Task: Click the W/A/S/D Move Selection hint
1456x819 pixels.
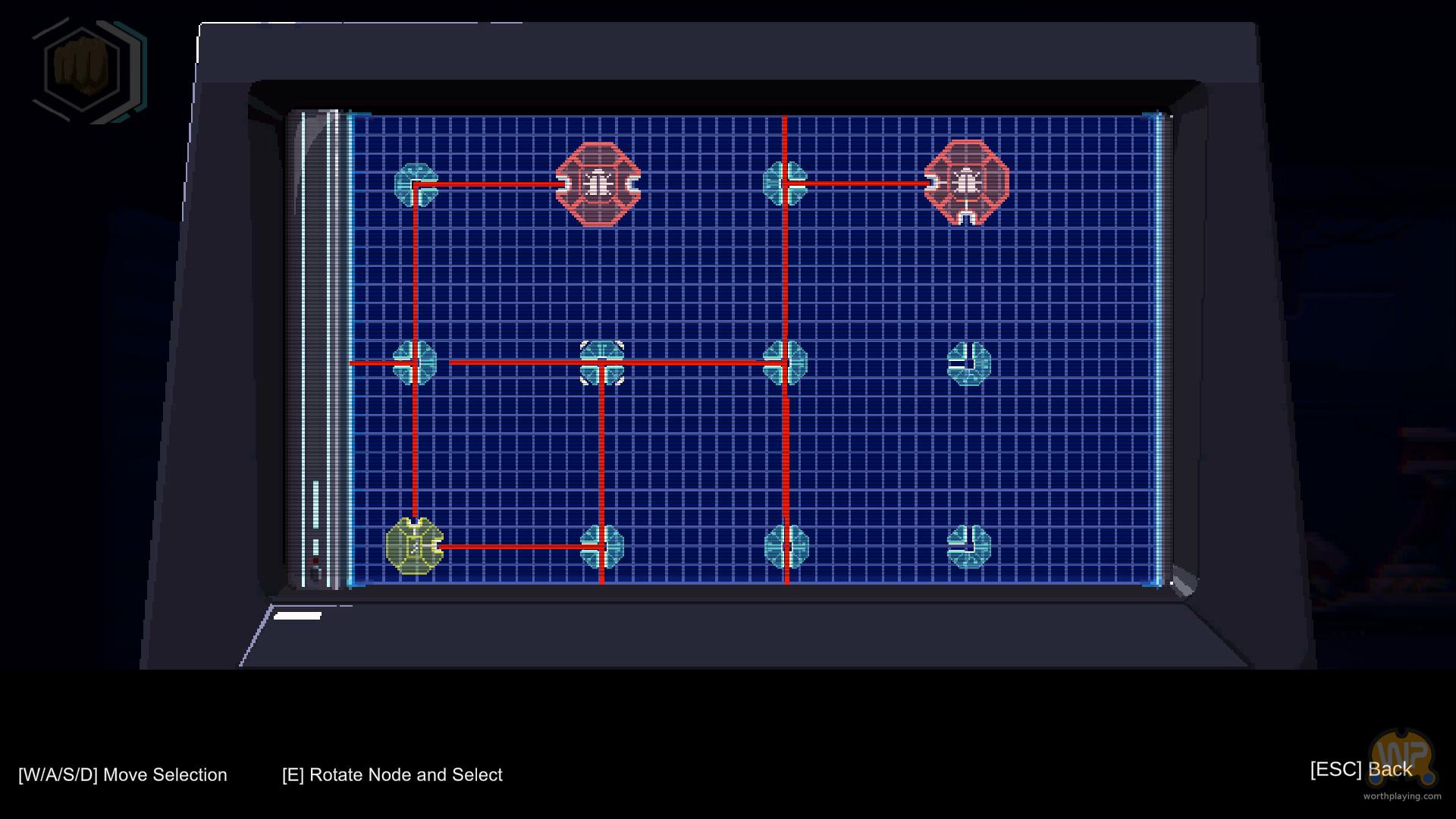Action: [123, 775]
